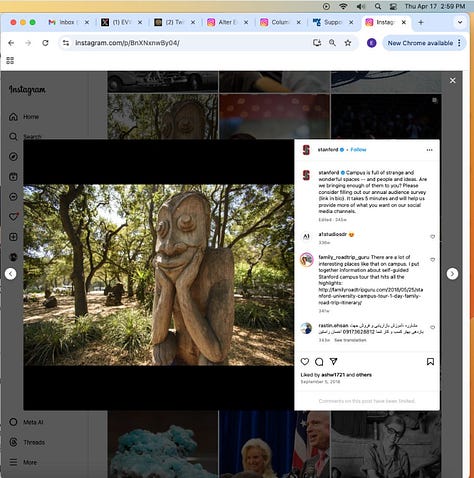
Task: Go back in browser
Action: (11, 43)
